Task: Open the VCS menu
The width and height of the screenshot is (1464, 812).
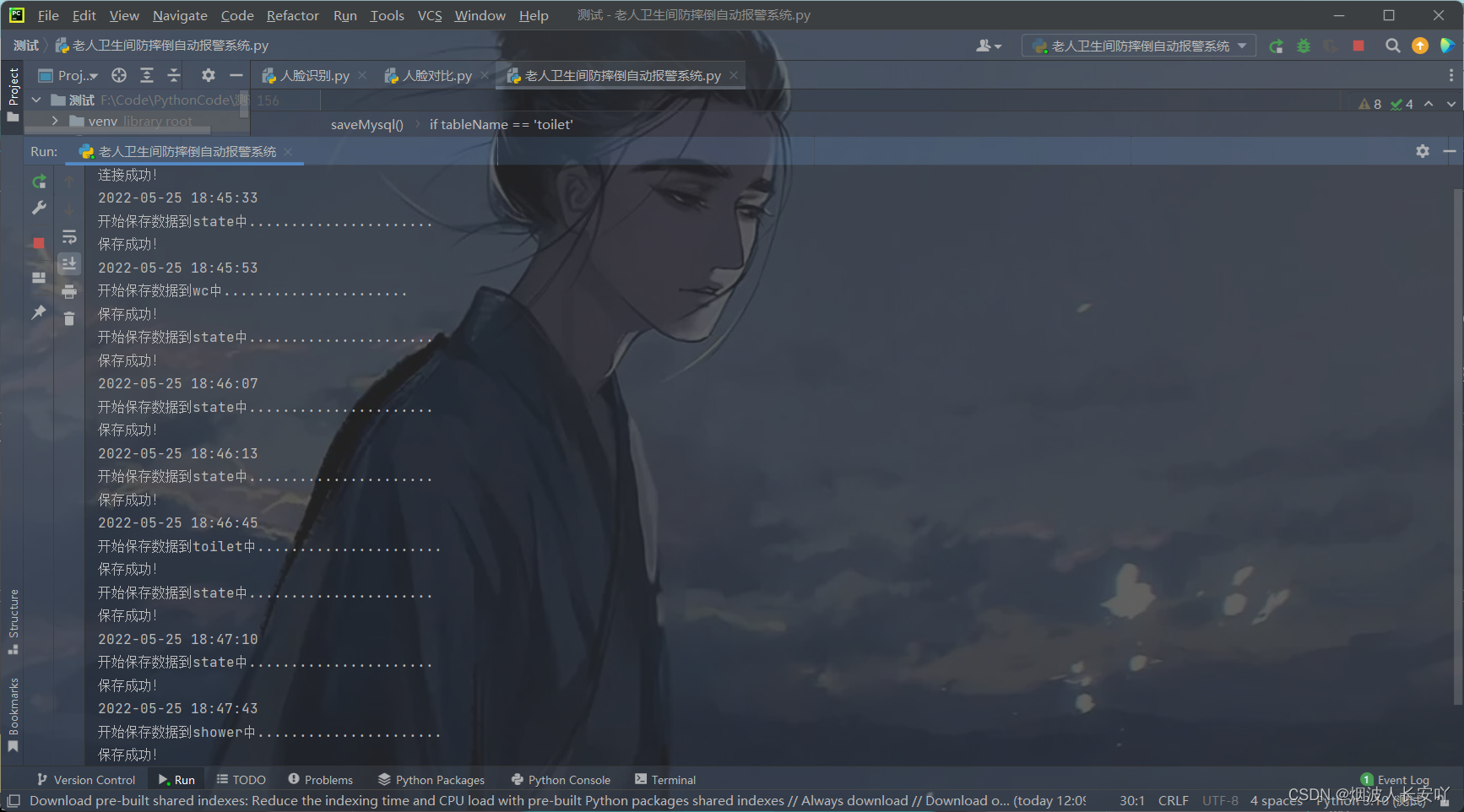Action: click(430, 15)
